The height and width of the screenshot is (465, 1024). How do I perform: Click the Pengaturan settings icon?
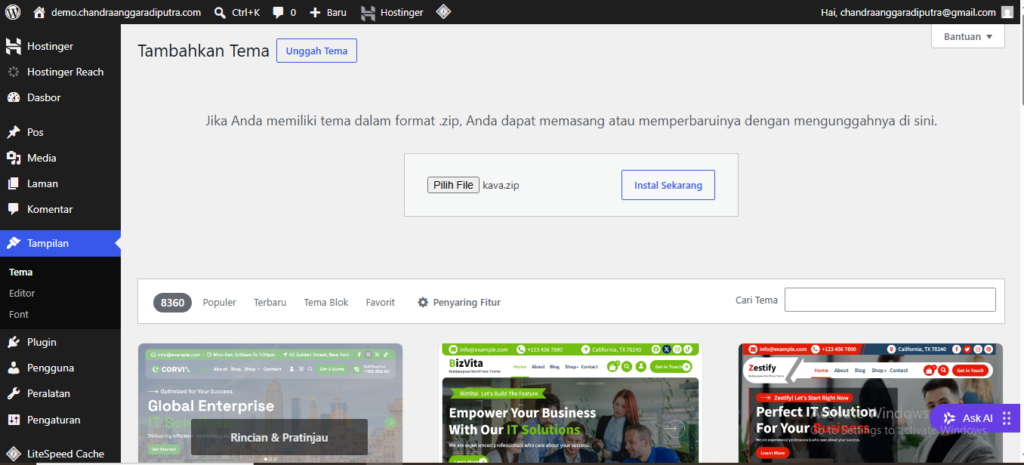(x=13, y=420)
